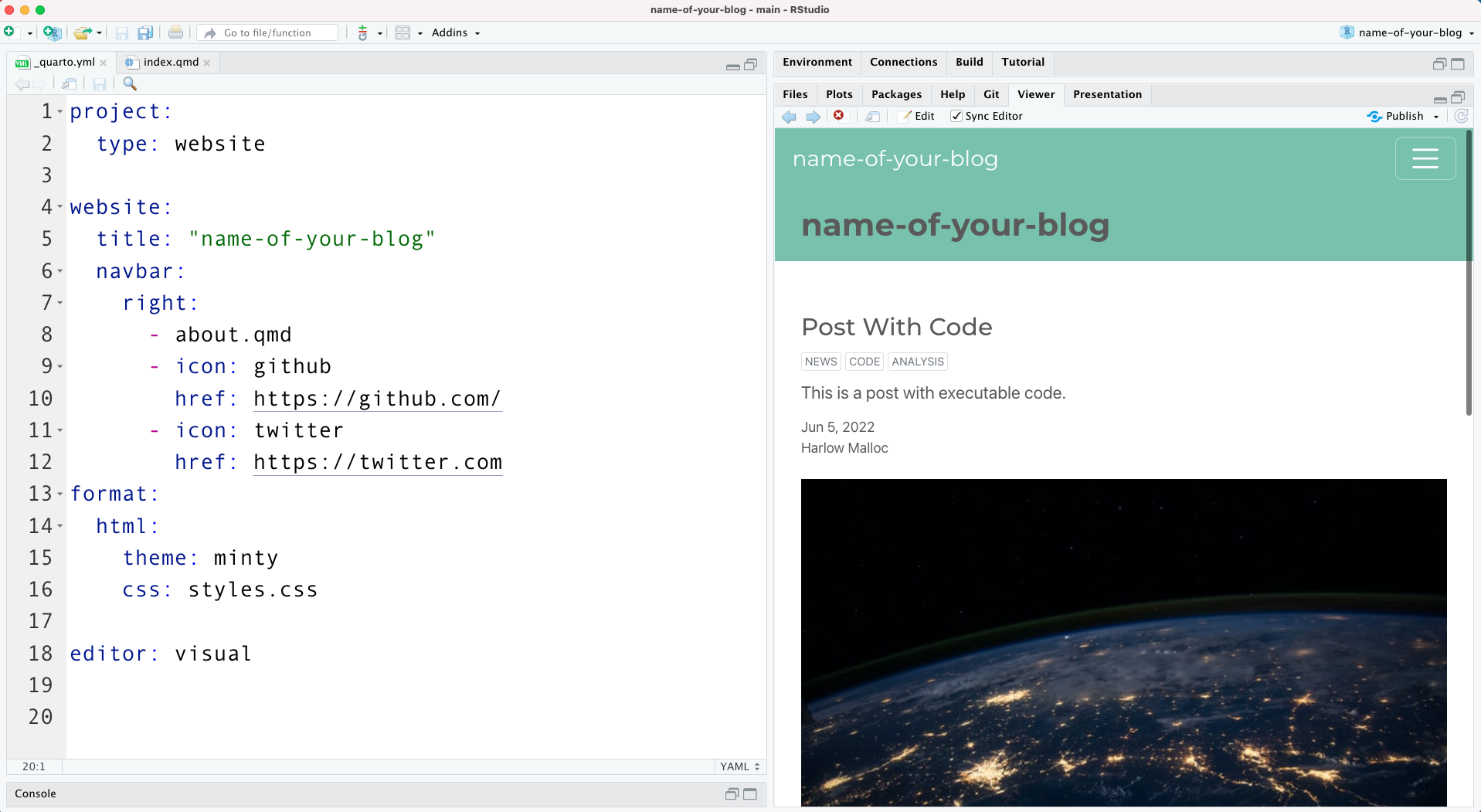Toggle the Sync Editor checkbox
Viewport: 1481px width, 812px height.
coord(956,116)
